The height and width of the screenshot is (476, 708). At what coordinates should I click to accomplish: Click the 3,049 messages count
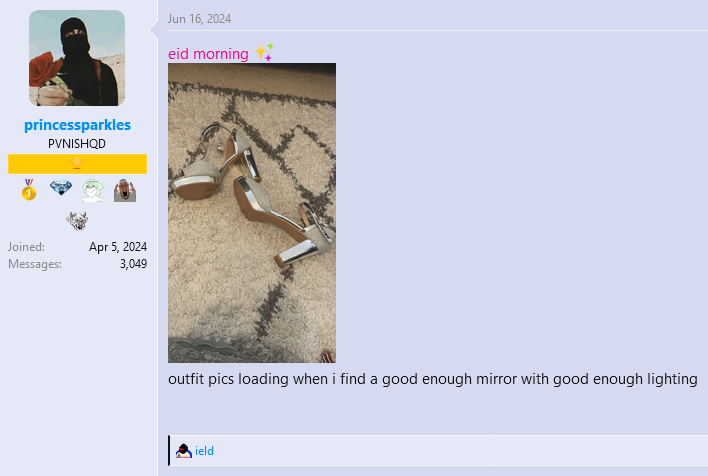133,264
